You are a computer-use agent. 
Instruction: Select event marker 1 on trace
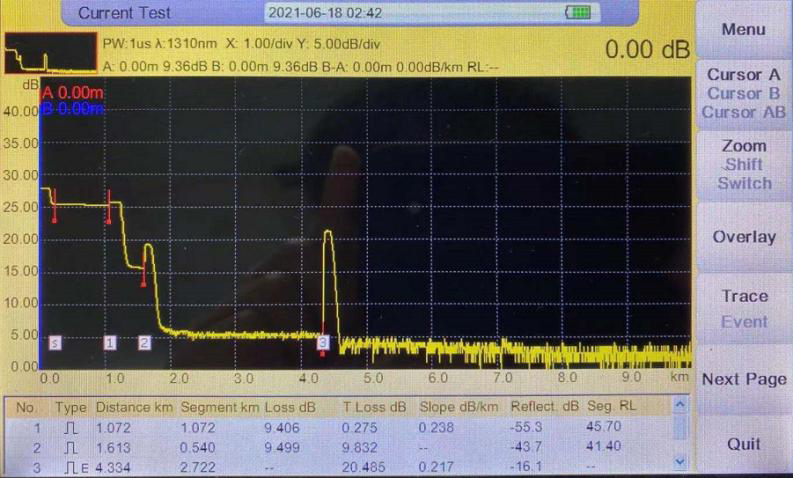(110, 343)
